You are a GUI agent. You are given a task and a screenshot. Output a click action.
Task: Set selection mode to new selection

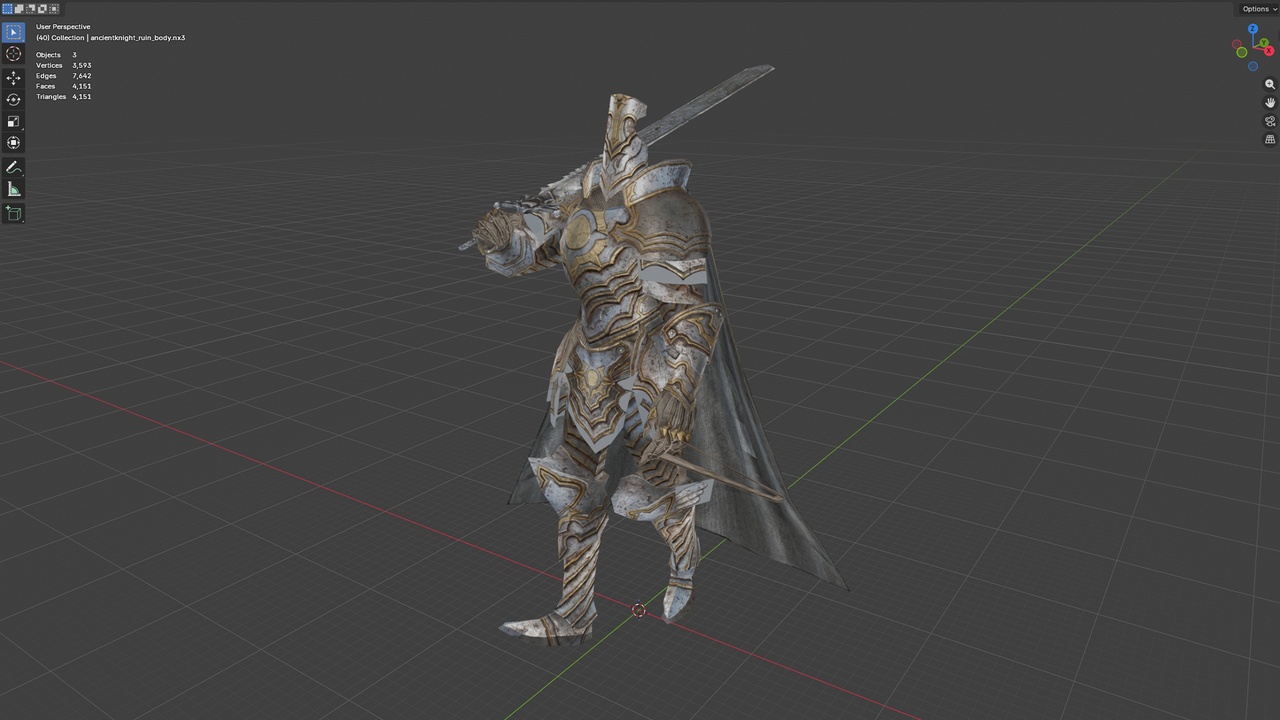coord(7,8)
